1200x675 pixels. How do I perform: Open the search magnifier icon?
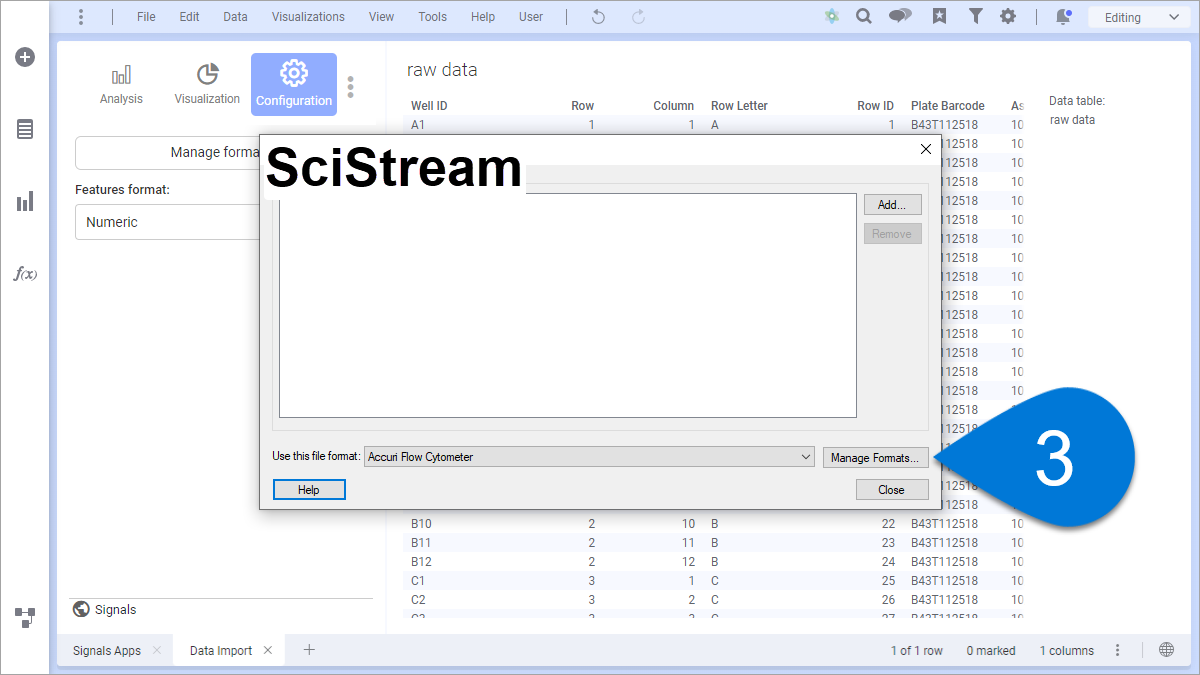coord(863,17)
